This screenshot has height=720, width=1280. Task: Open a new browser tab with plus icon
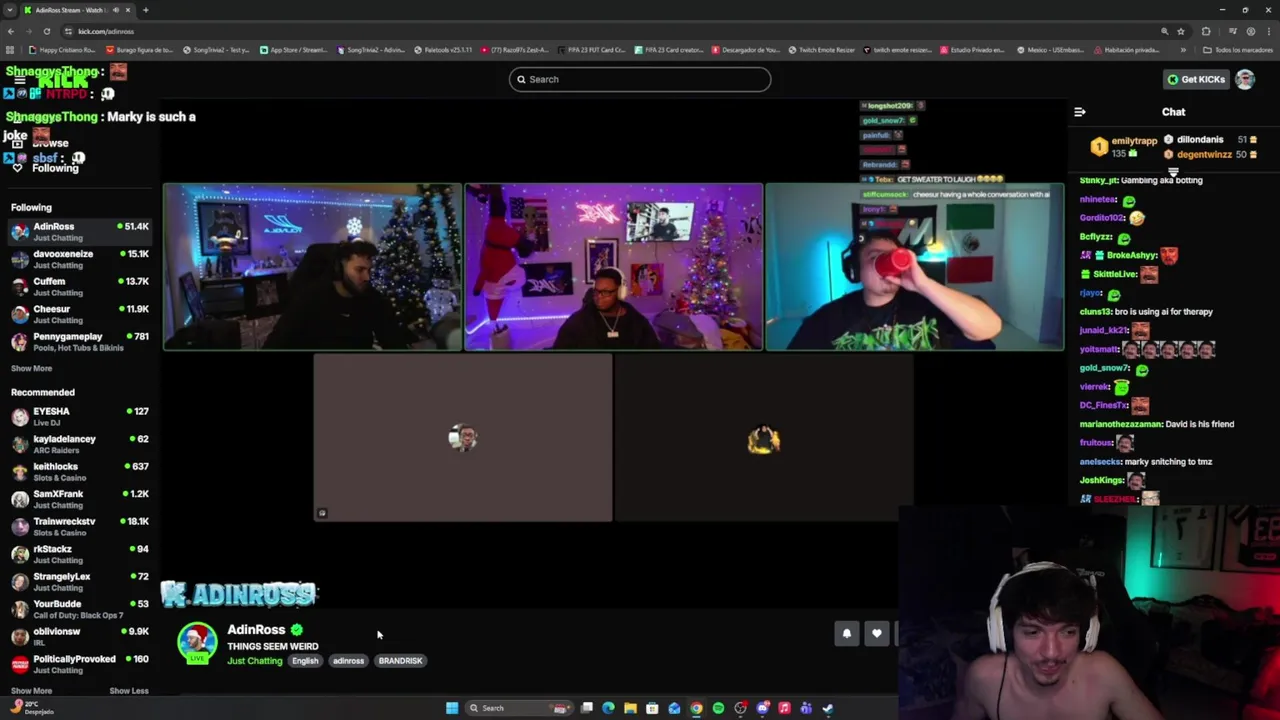(145, 10)
